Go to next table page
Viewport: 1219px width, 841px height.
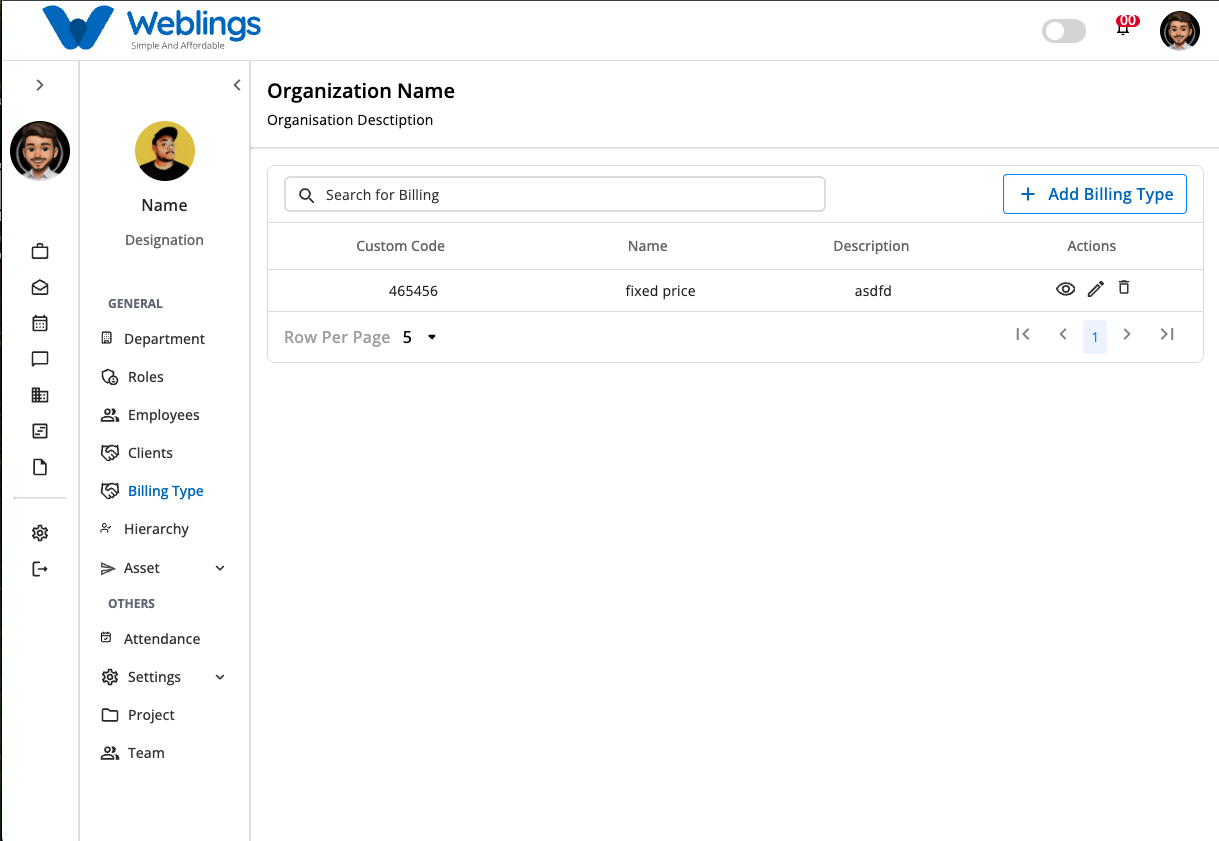point(1127,334)
